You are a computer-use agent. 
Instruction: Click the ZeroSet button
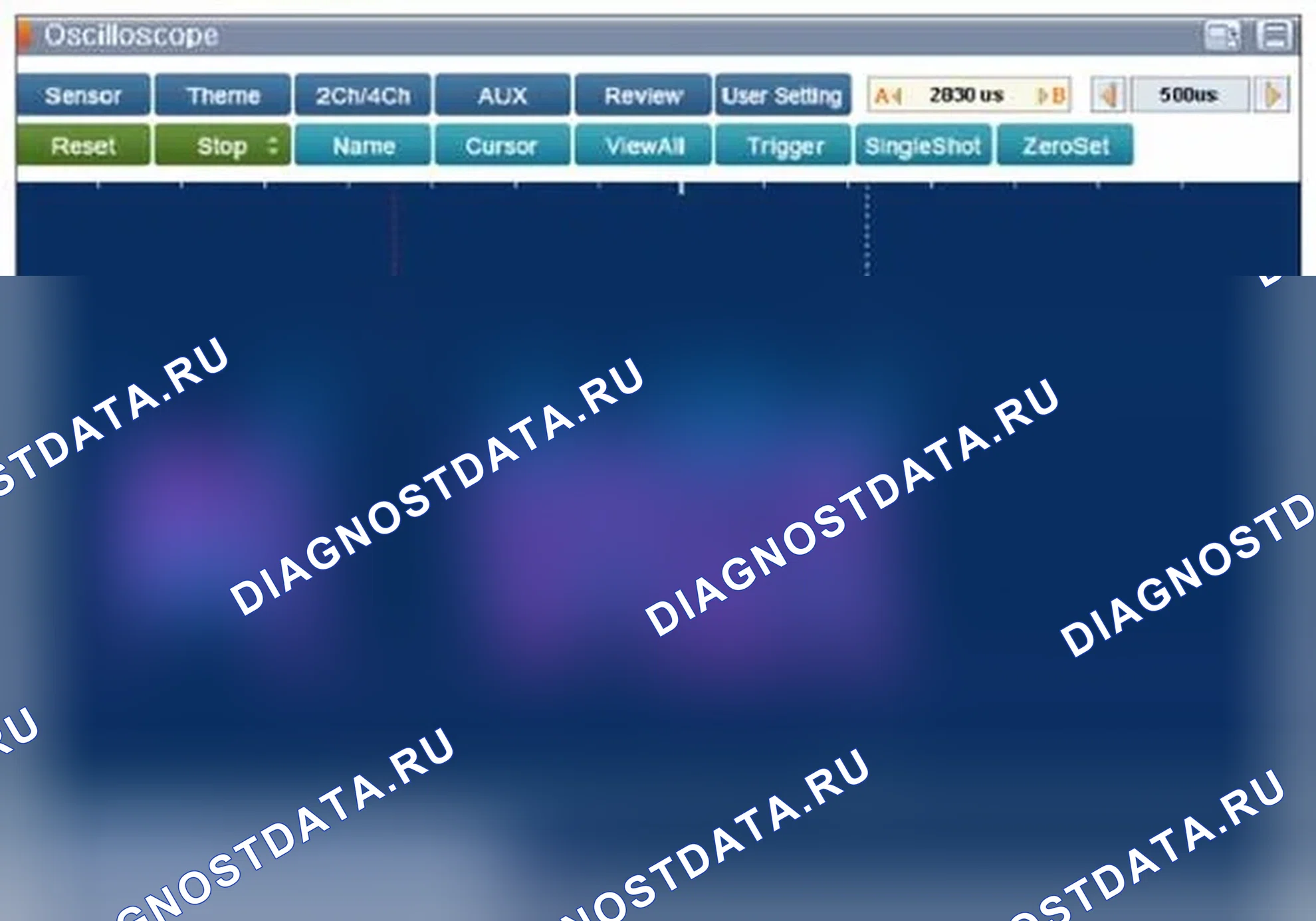point(1065,145)
